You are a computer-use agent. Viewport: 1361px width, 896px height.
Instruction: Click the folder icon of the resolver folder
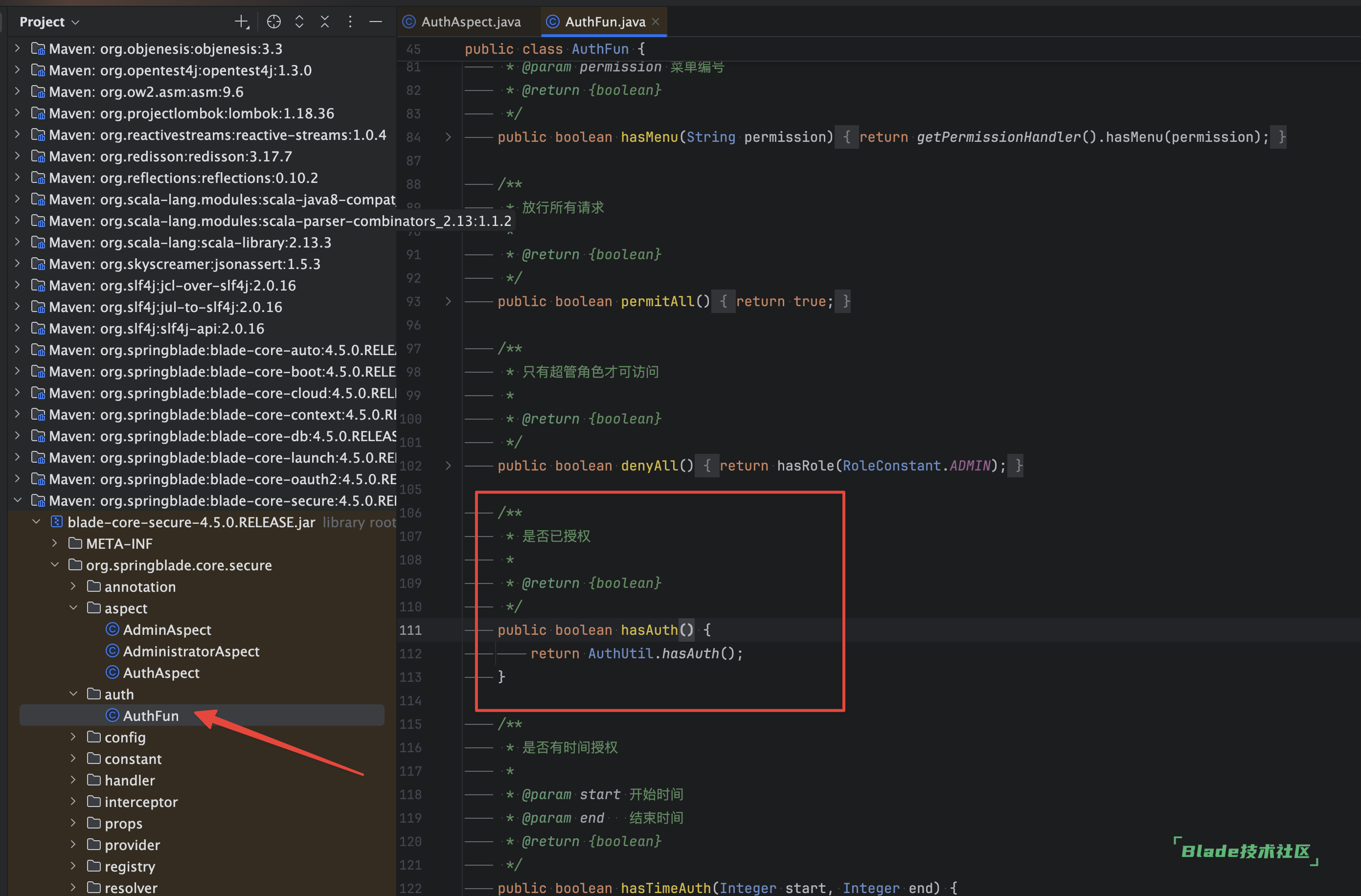[x=94, y=887]
